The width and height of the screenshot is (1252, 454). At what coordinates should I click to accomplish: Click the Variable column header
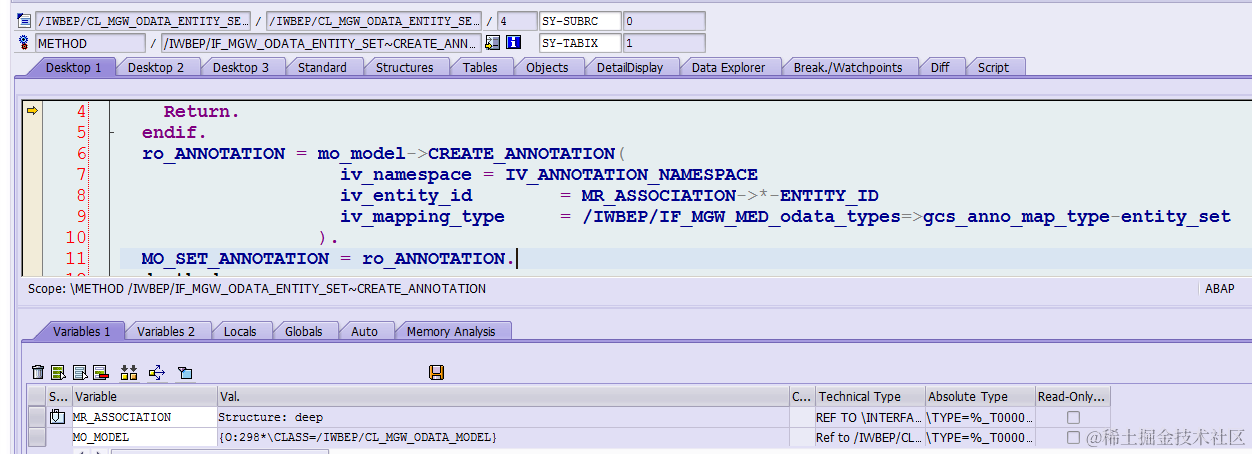(x=144, y=397)
